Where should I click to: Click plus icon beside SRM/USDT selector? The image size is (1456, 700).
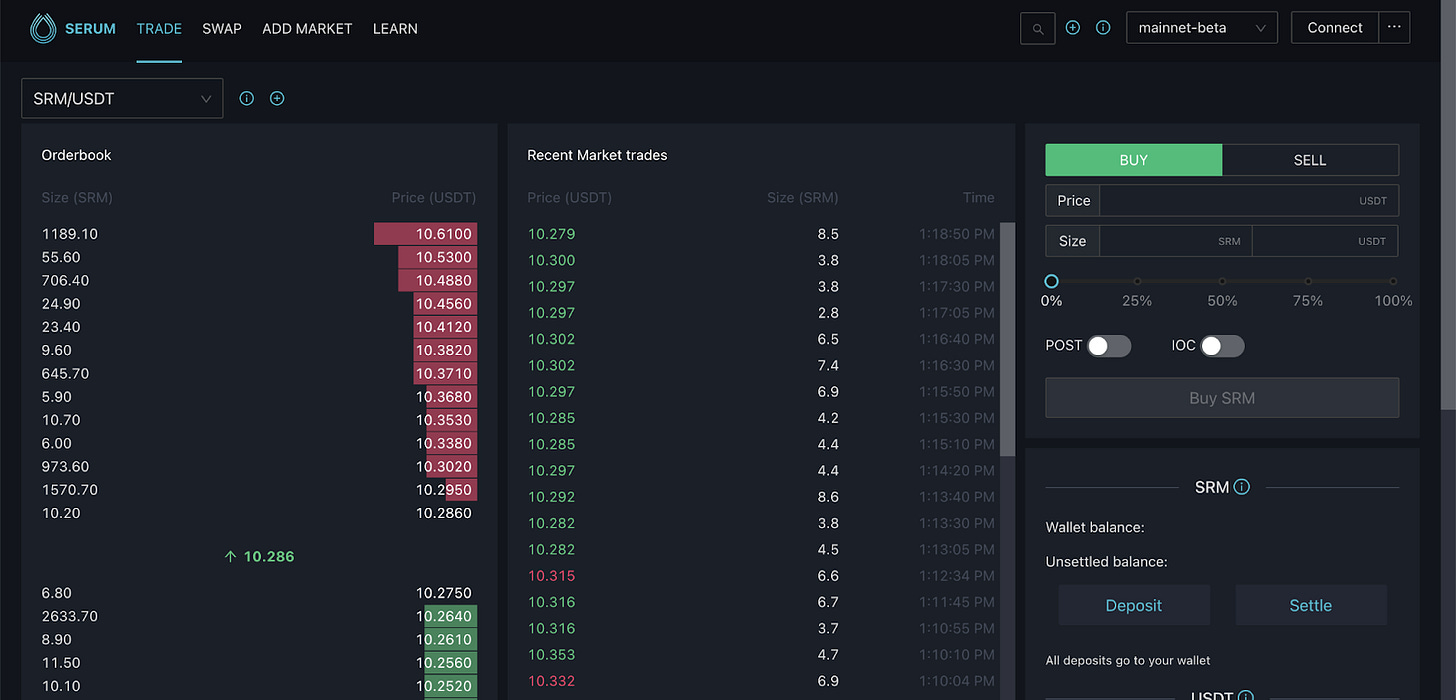(277, 98)
